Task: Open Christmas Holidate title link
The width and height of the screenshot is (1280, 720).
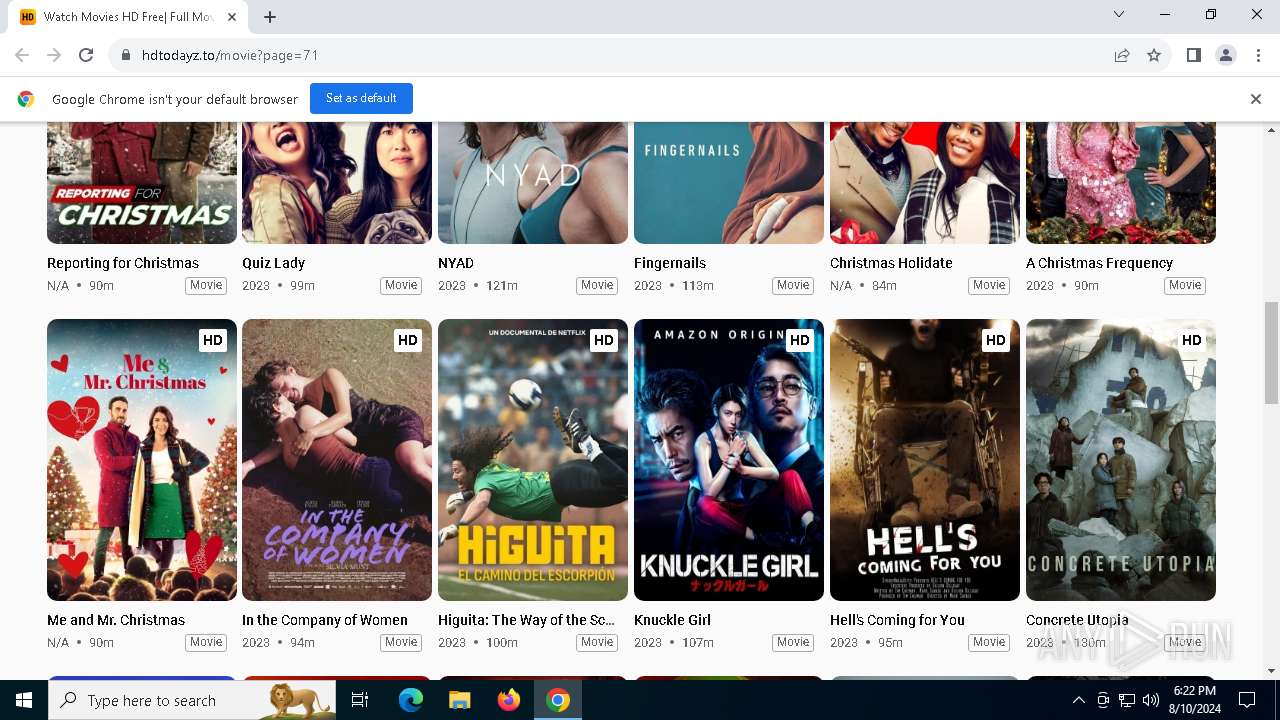Action: (891, 263)
